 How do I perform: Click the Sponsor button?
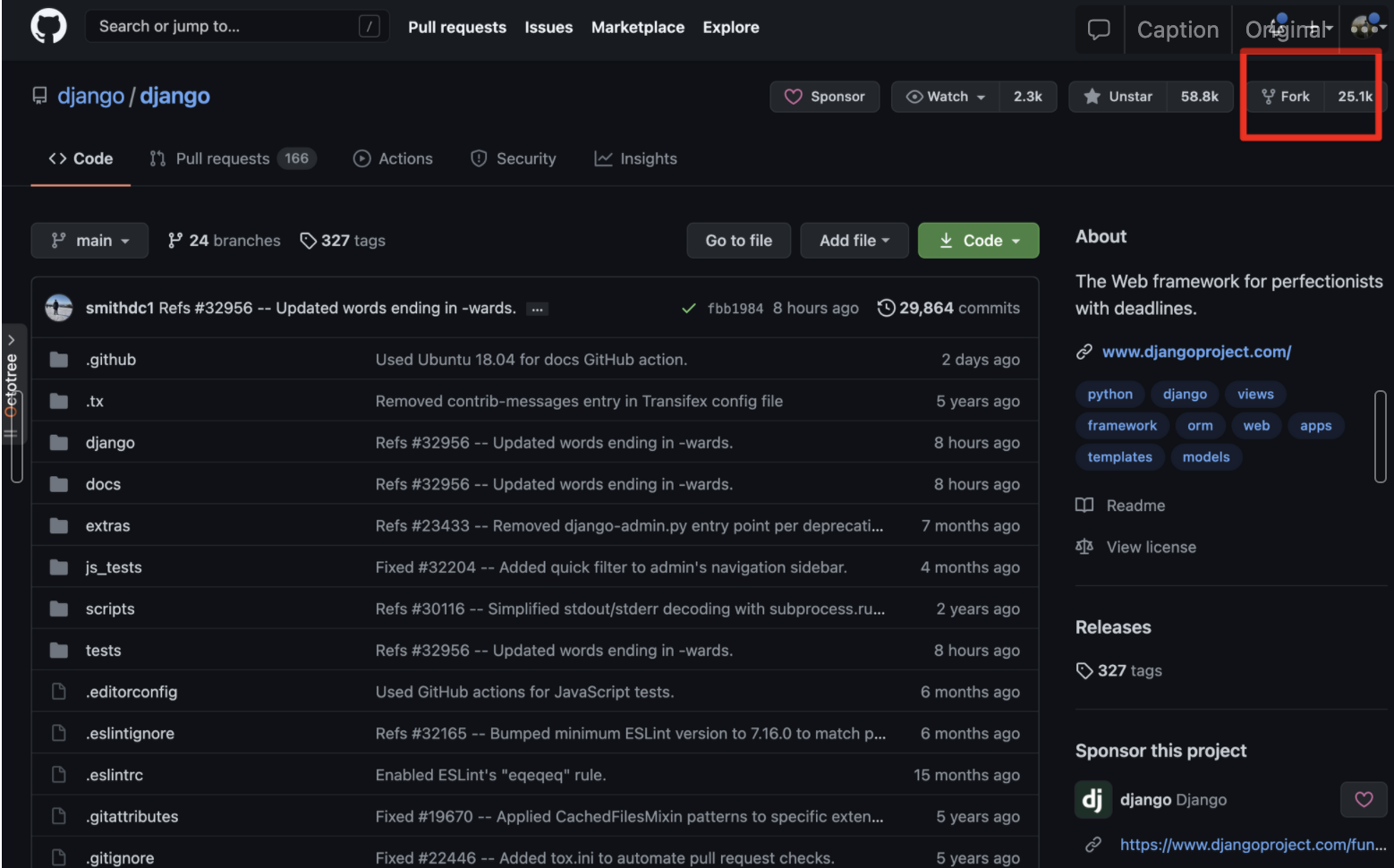(x=825, y=97)
